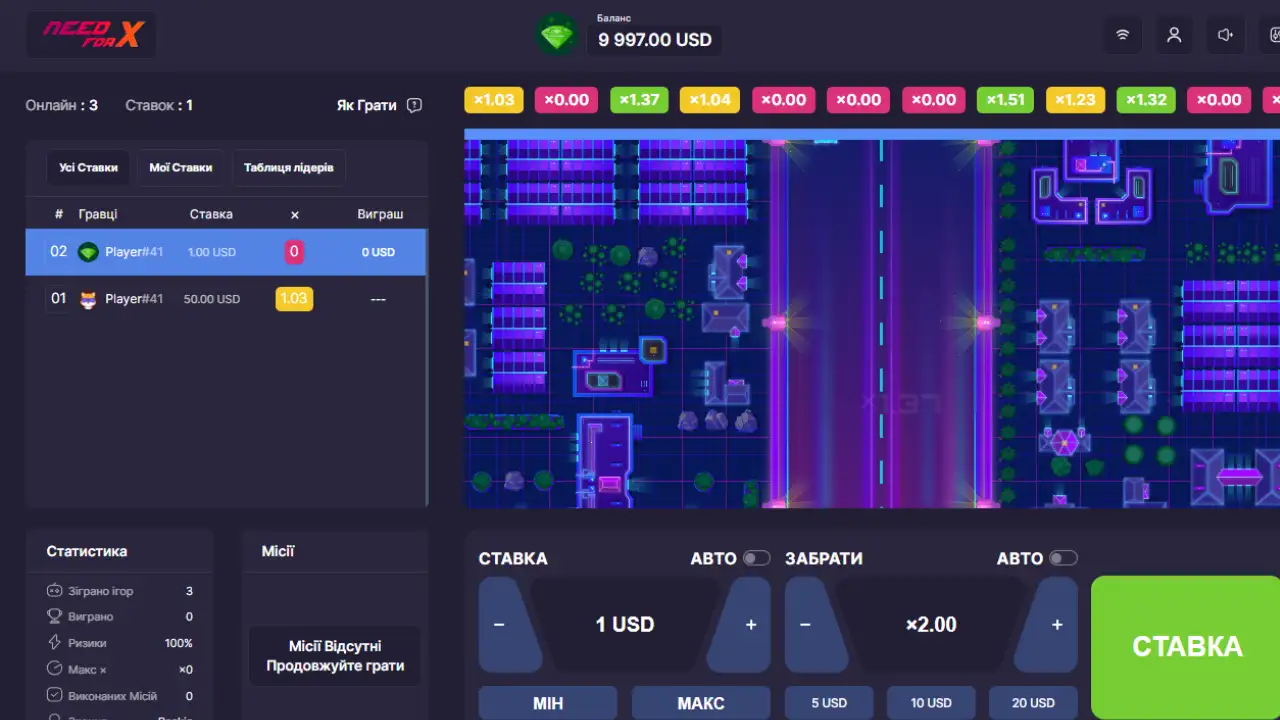Click the How to Play help icon
This screenshot has width=1280, height=720.
[x=415, y=106]
